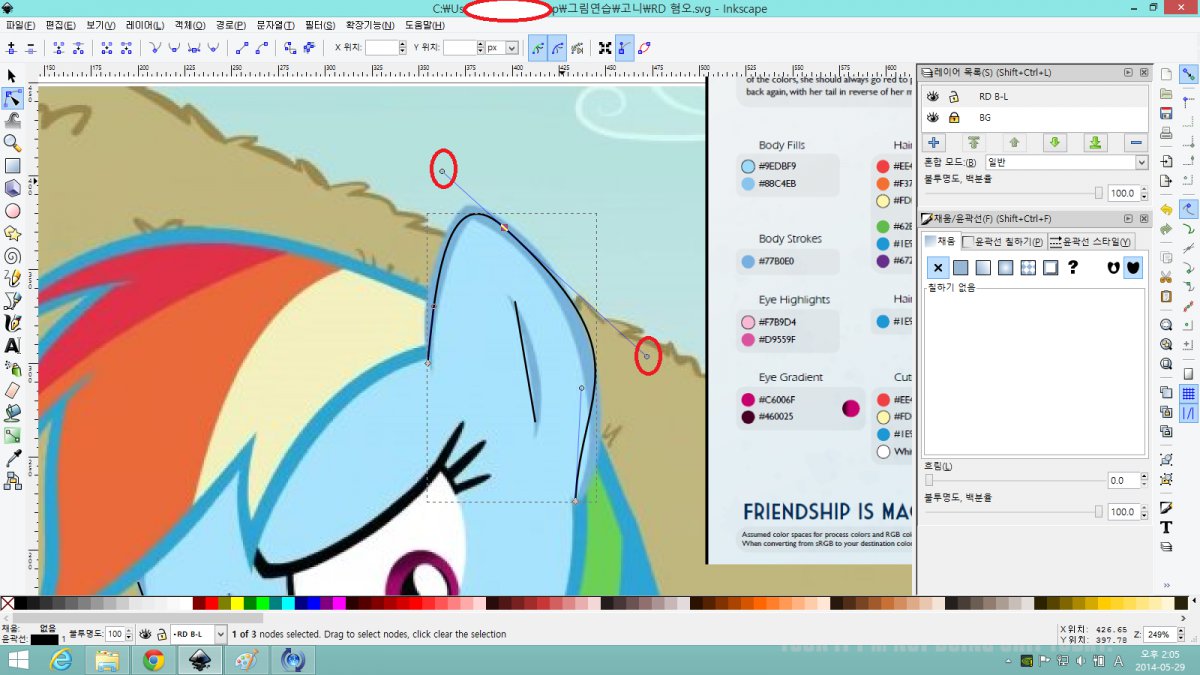This screenshot has height=675, width=1200.
Task: Open the RD B-L layer selector dropdown
Action: point(198,634)
